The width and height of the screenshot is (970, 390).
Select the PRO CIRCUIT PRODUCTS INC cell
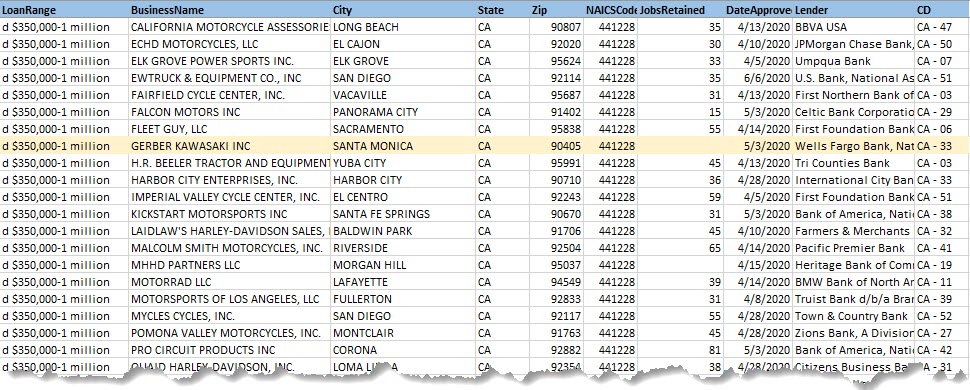230,350
